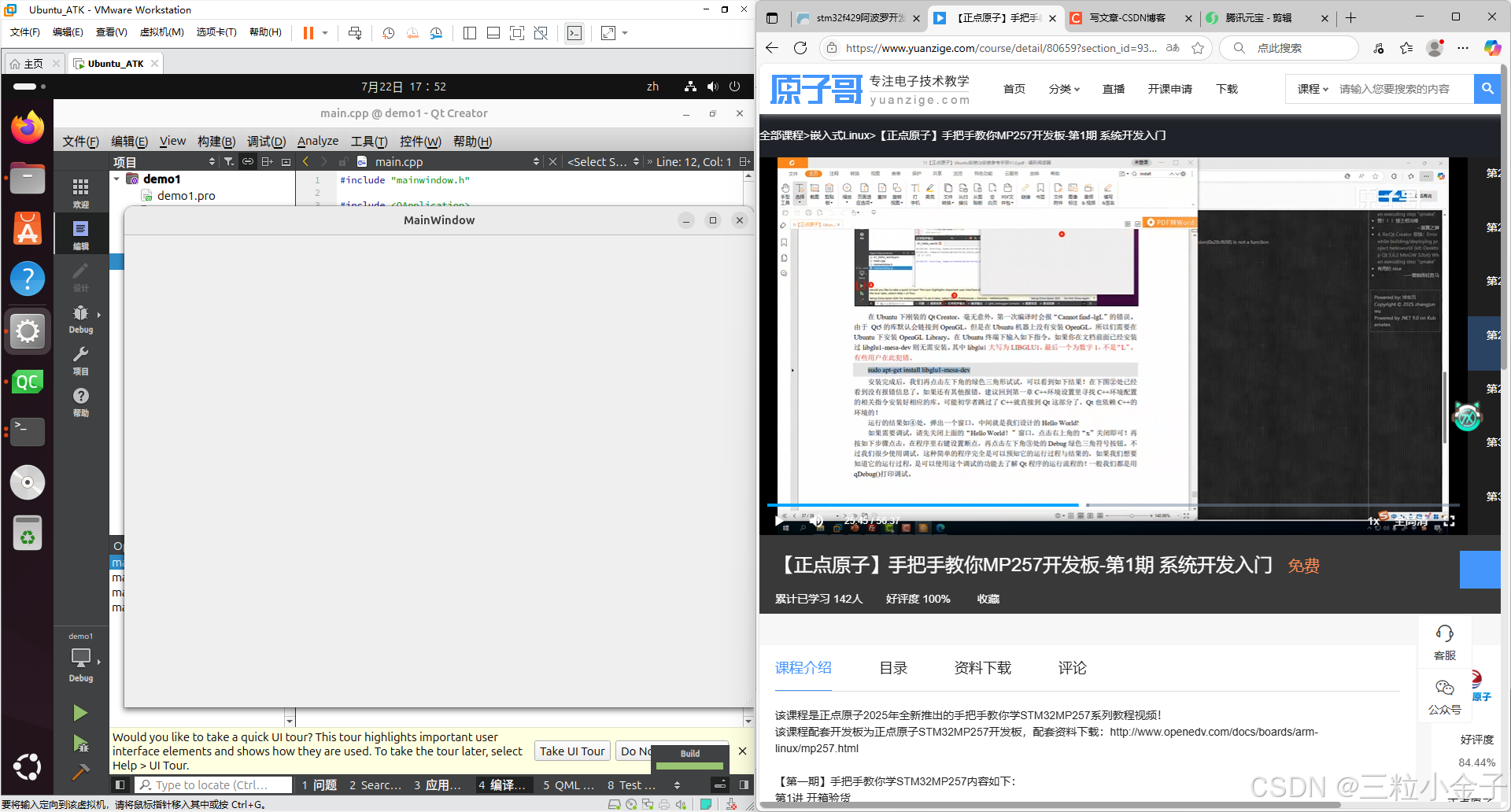
Task: Click the Take UI Tour button
Action: [x=572, y=751]
